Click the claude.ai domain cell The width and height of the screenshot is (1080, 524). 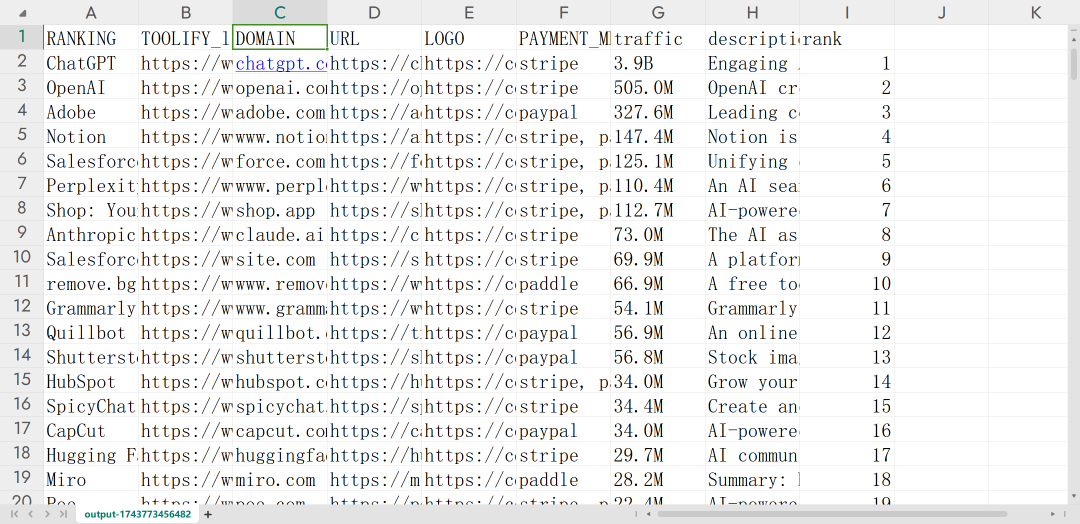280,235
